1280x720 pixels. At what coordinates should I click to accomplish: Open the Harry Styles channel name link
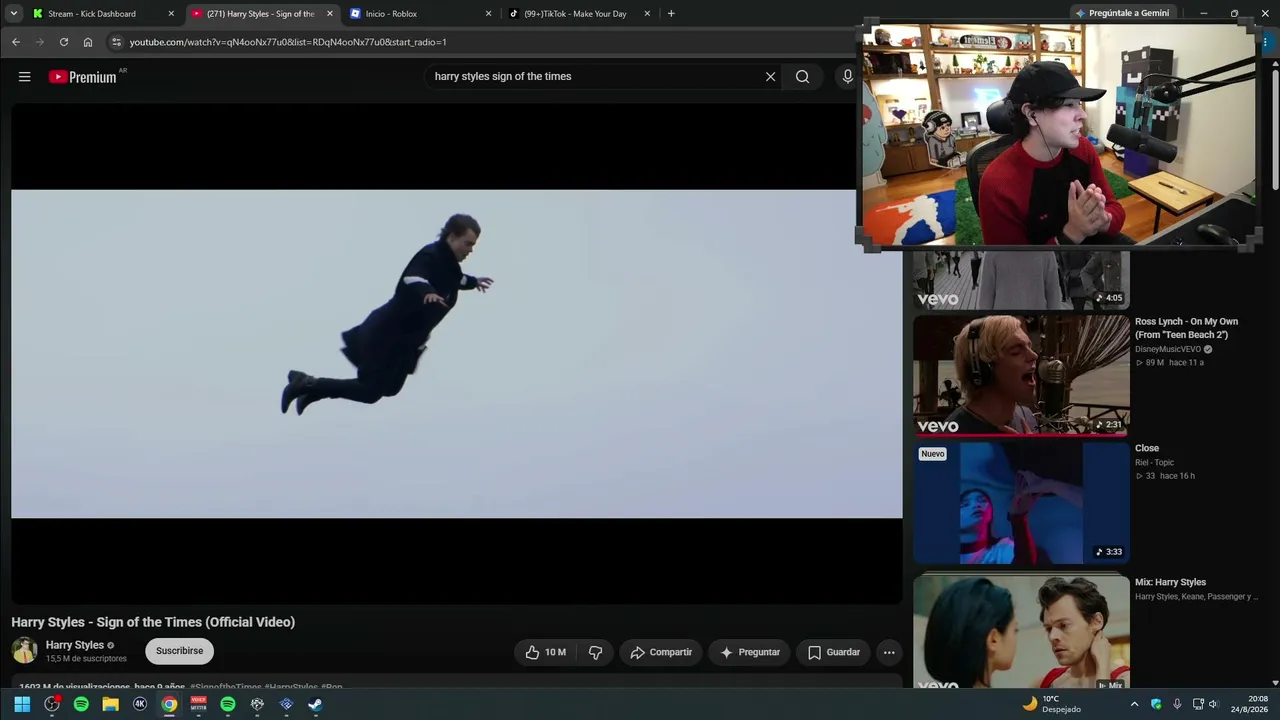point(75,645)
